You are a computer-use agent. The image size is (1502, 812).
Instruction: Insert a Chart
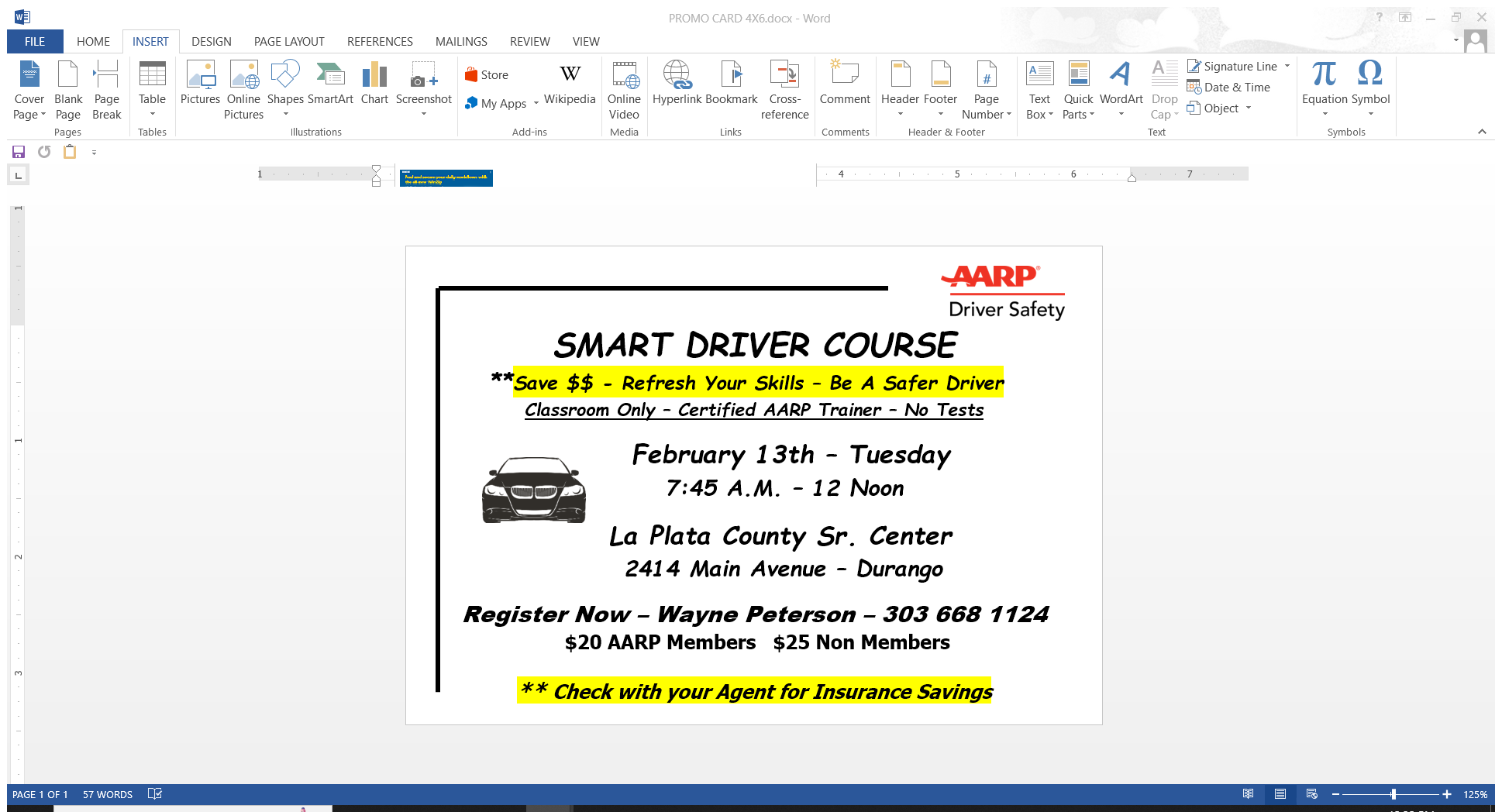click(374, 82)
